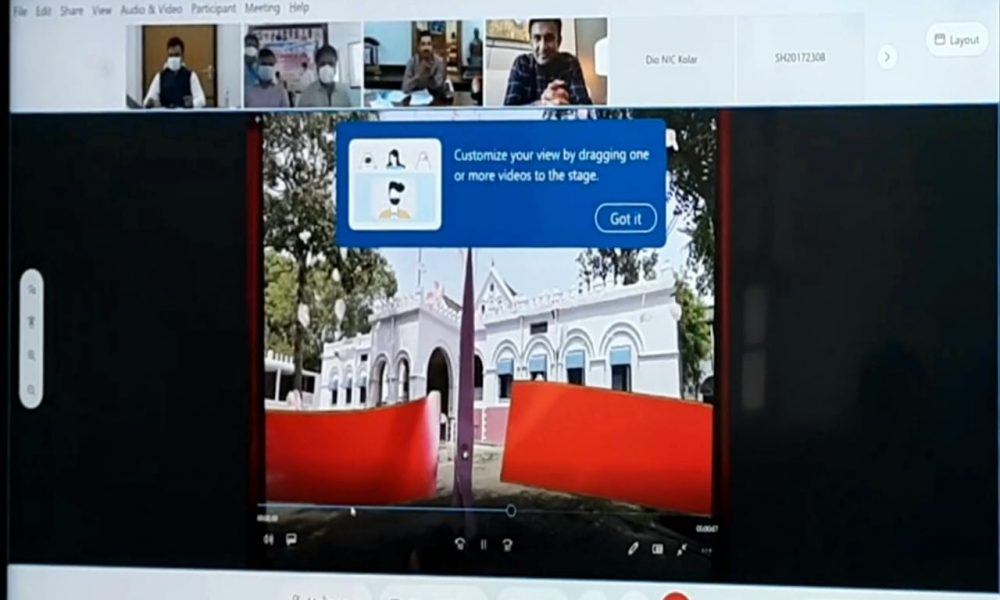Click the forward button right of pause
This screenshot has height=600, width=1000.
pyautogui.click(x=508, y=545)
